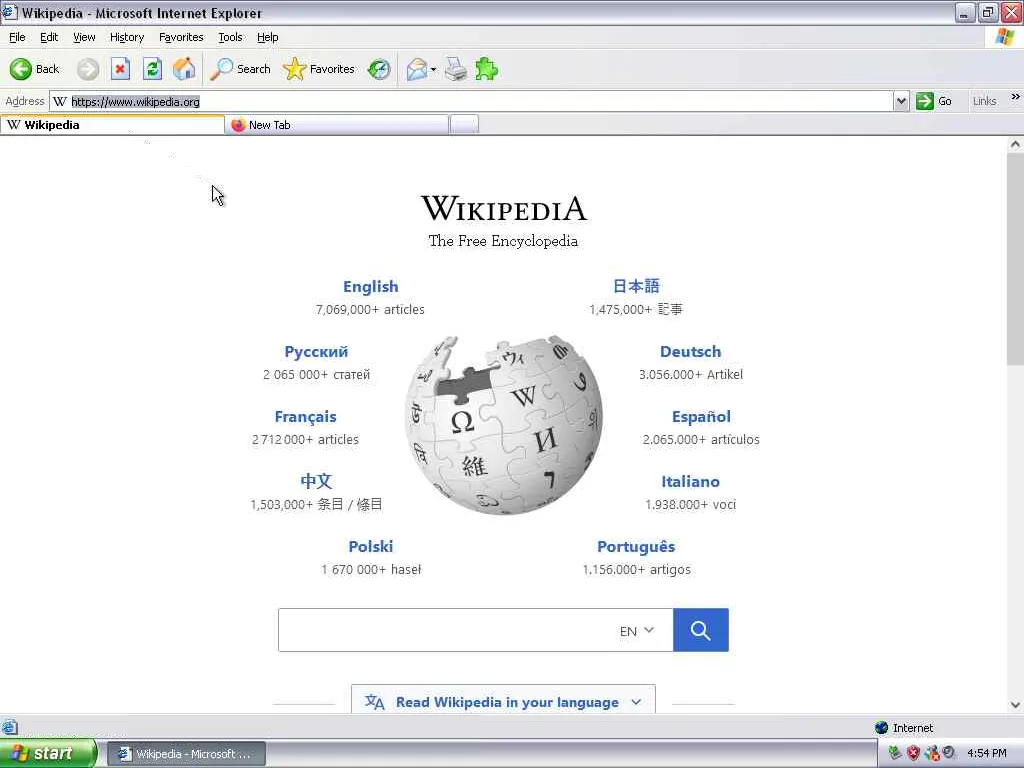The height and width of the screenshot is (768, 1024).
Task: Switch to the New Tab tab
Action: click(x=337, y=125)
